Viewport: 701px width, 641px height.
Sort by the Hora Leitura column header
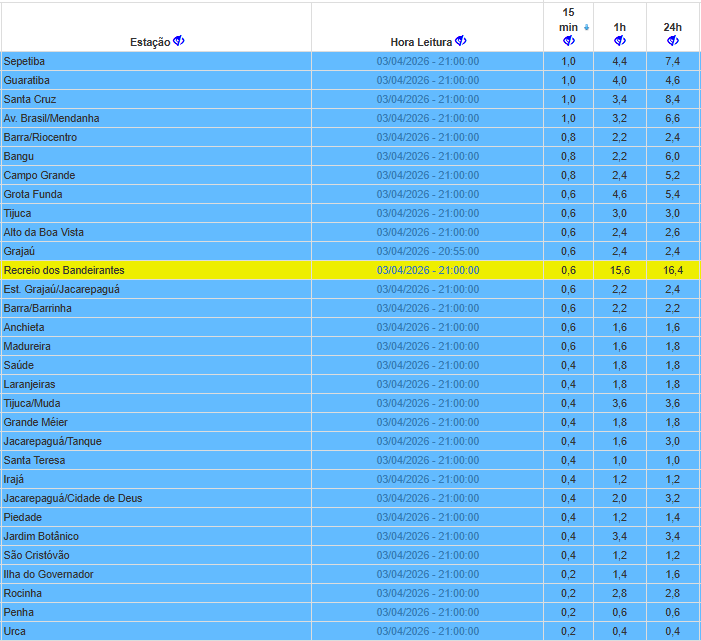[x=421, y=42]
